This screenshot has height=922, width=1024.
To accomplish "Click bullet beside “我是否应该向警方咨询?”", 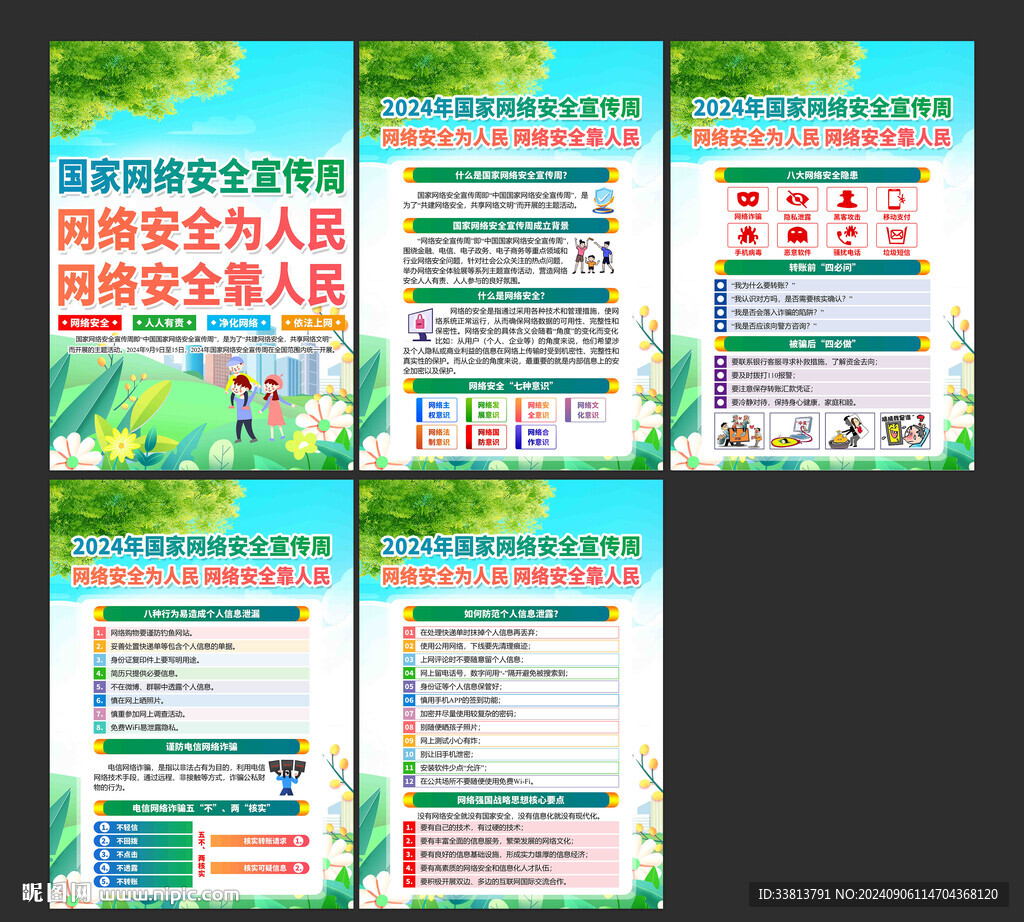I will [x=720, y=326].
